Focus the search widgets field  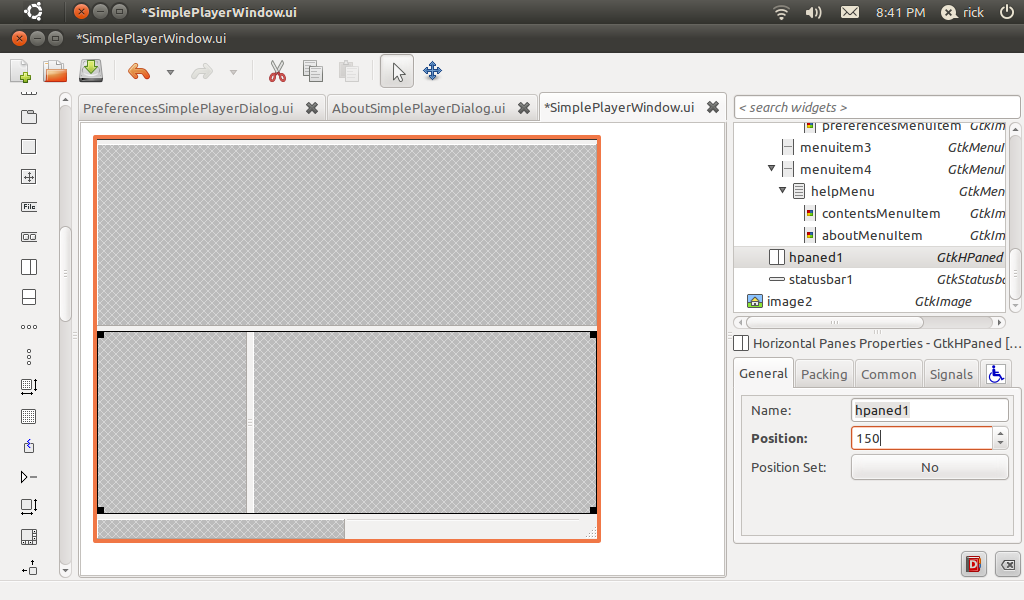[x=876, y=107]
